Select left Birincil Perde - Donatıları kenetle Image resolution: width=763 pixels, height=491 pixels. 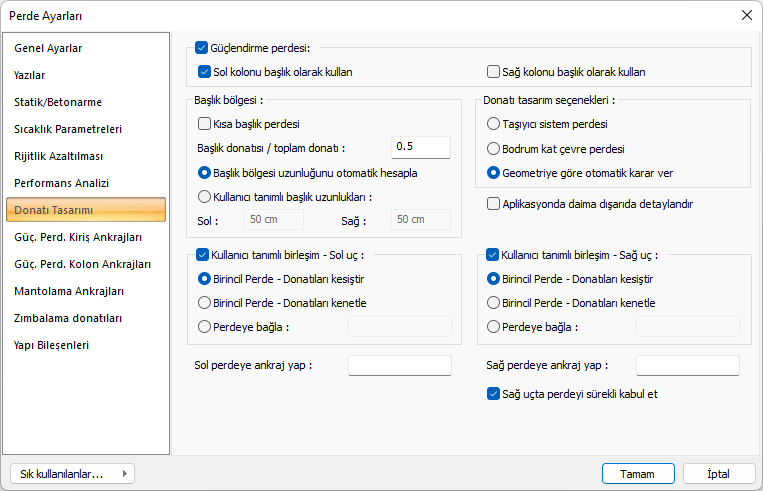205,302
